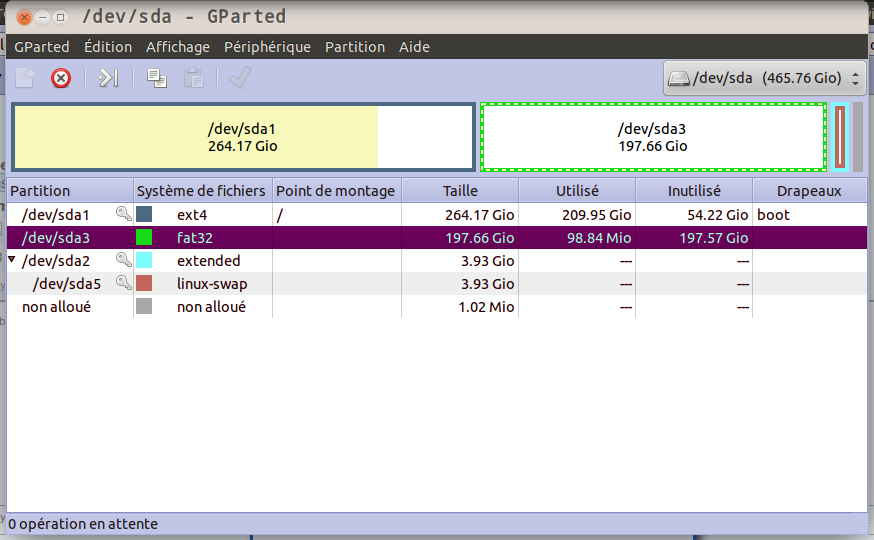This screenshot has height=540, width=874.
Task: Click the key icon on /dev/sda2 row
Action: (123, 259)
